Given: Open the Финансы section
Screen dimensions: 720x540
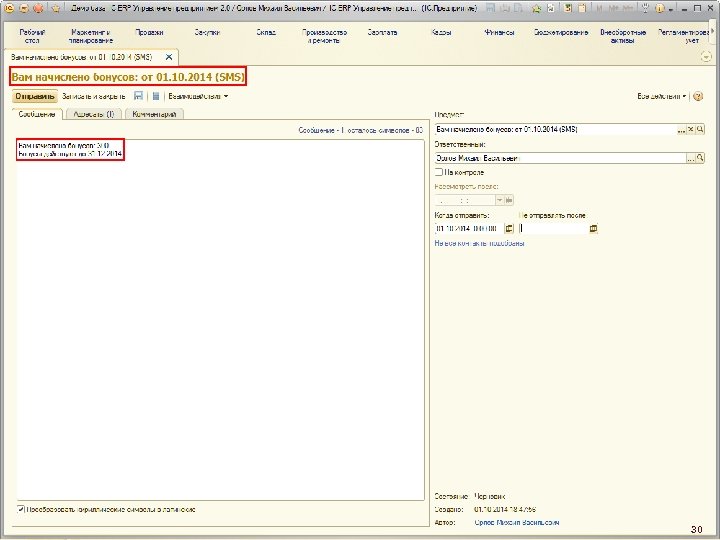Looking at the screenshot, I should 499,33.
